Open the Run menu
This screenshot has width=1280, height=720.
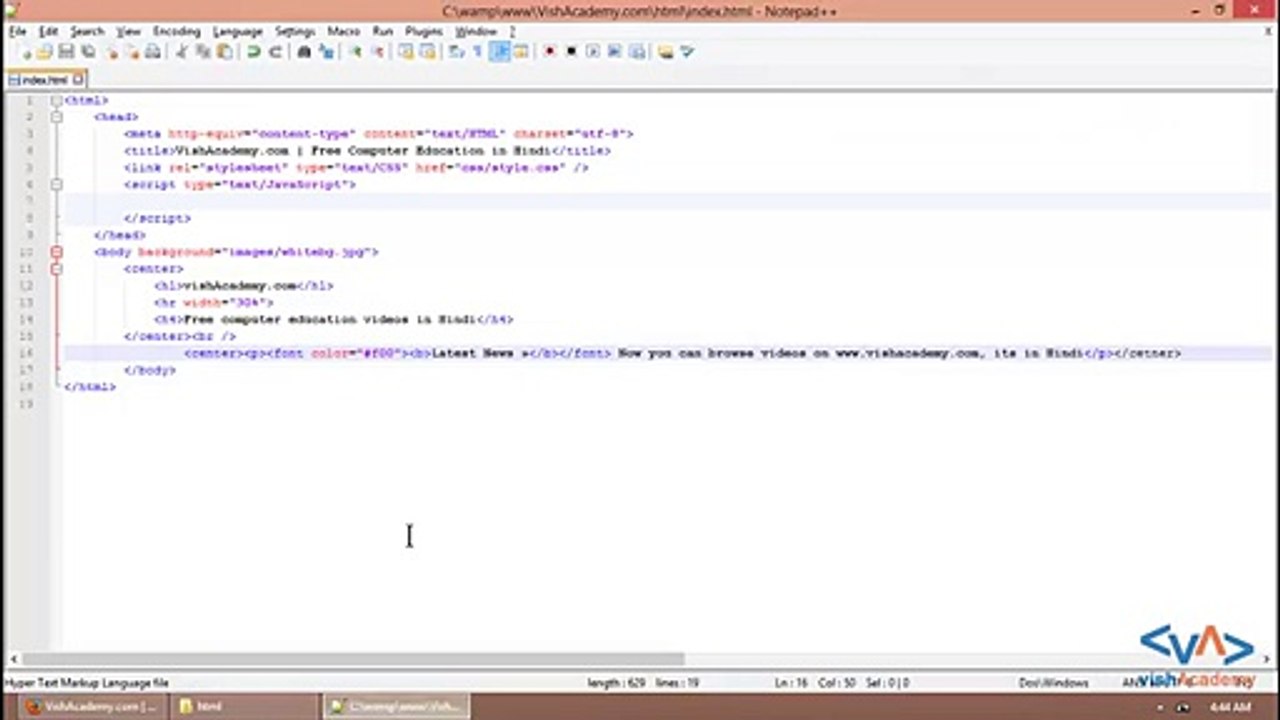tap(382, 32)
